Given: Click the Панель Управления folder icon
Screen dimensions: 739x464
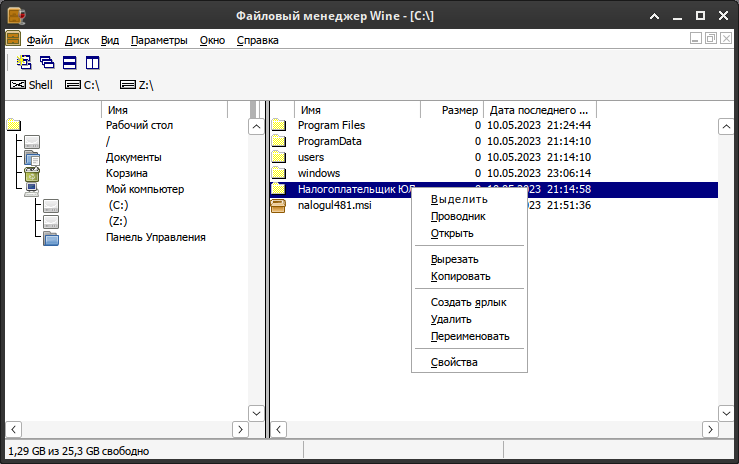Looking at the screenshot, I should (51, 238).
